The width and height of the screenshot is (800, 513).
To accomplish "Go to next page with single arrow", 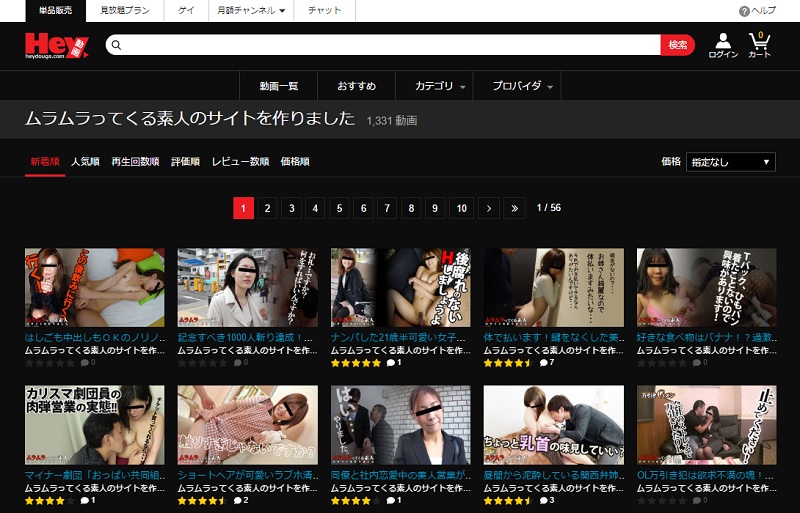I will (488, 208).
